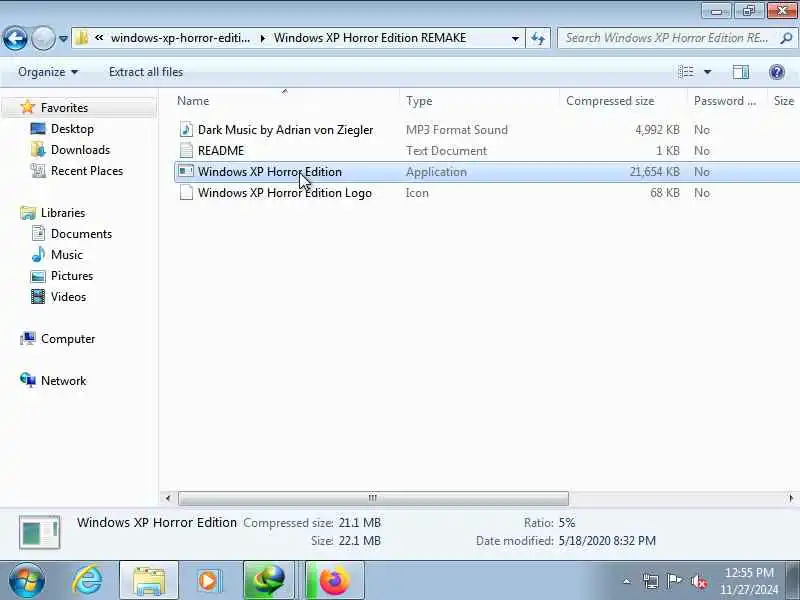Select Dark Music by Adrian von Ziegler
Screen dimensions: 800x600
coord(285,130)
